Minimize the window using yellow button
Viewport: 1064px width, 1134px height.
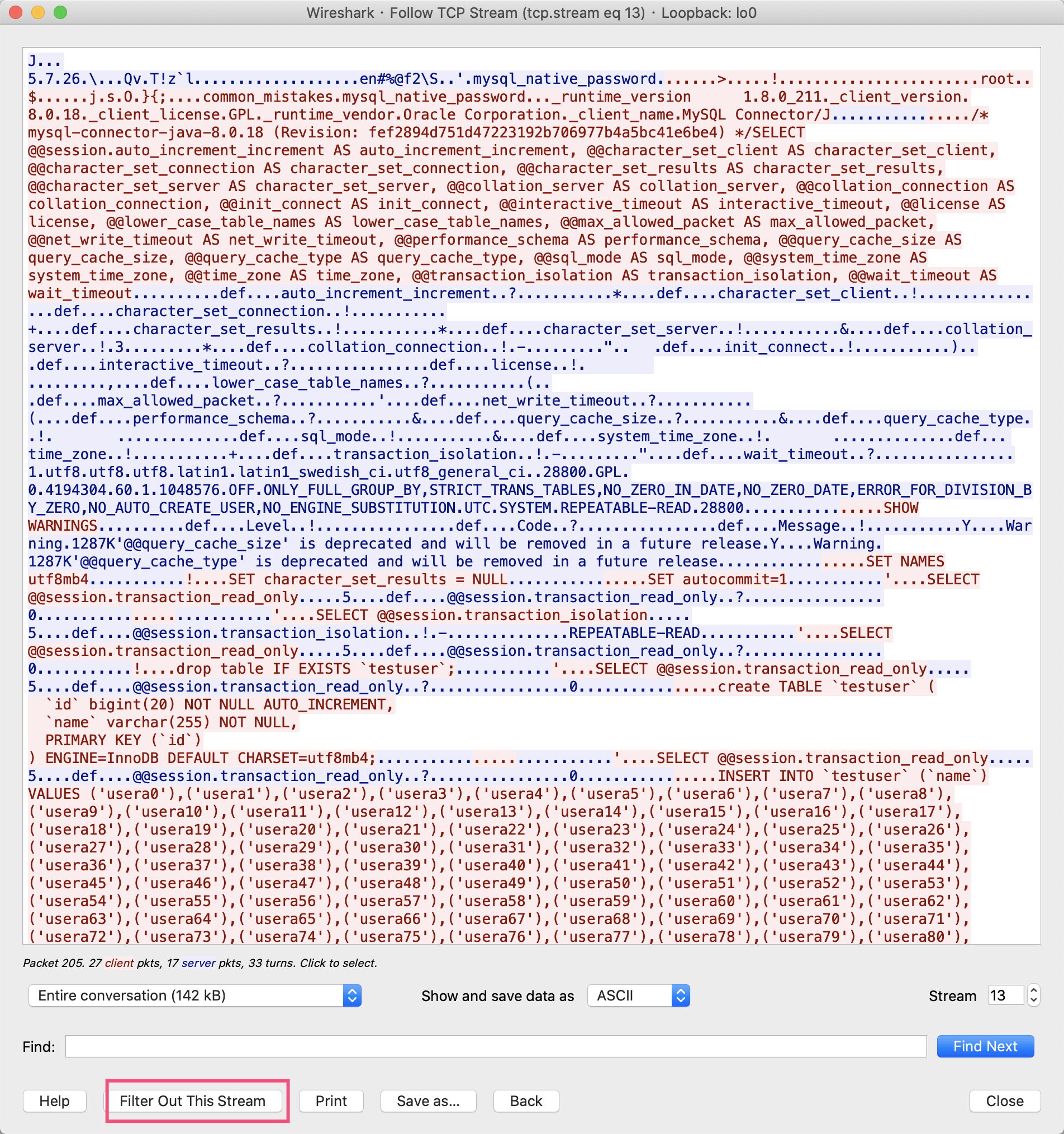(x=38, y=12)
